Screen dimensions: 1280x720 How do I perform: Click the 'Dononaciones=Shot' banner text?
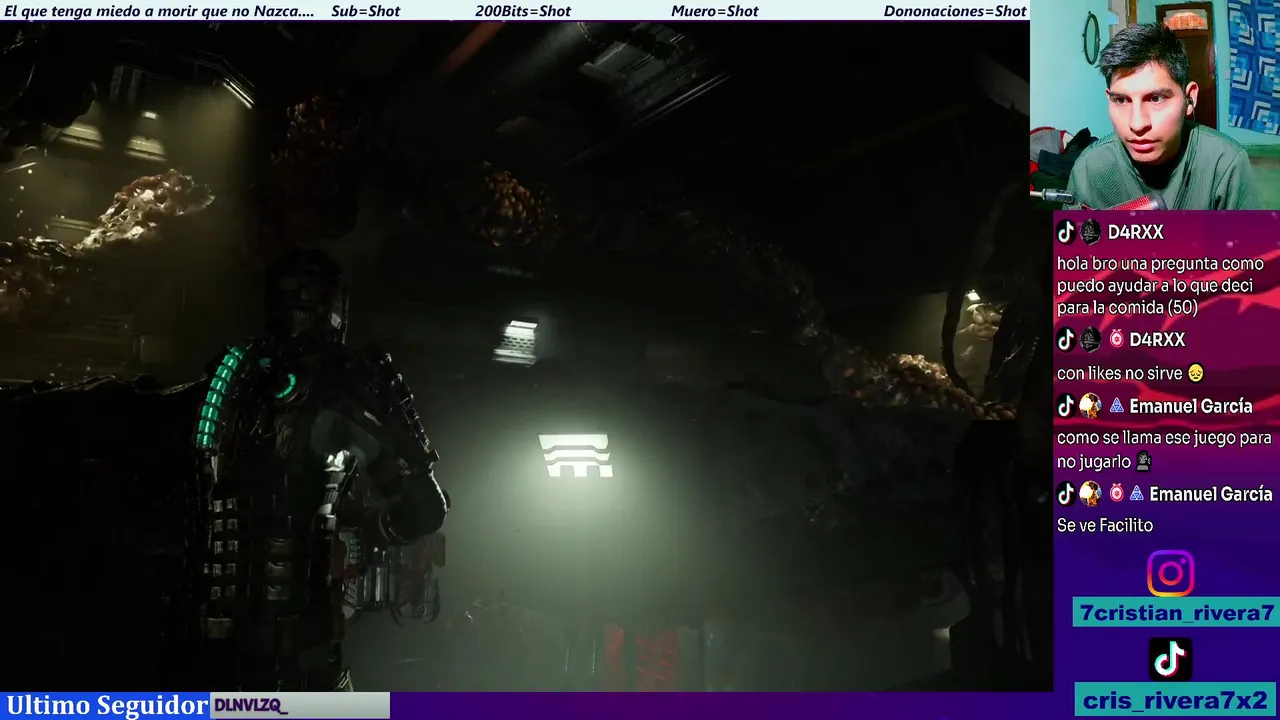[x=955, y=11]
